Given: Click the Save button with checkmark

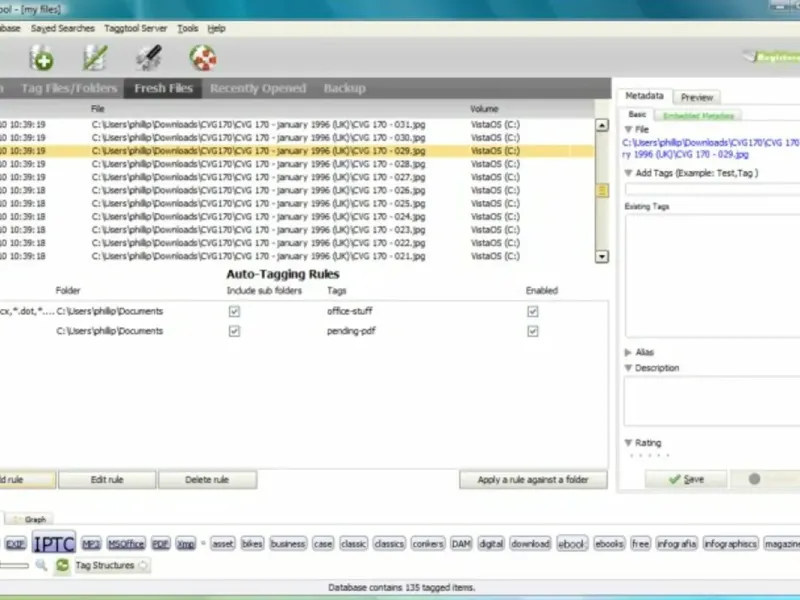Looking at the screenshot, I should pos(686,479).
